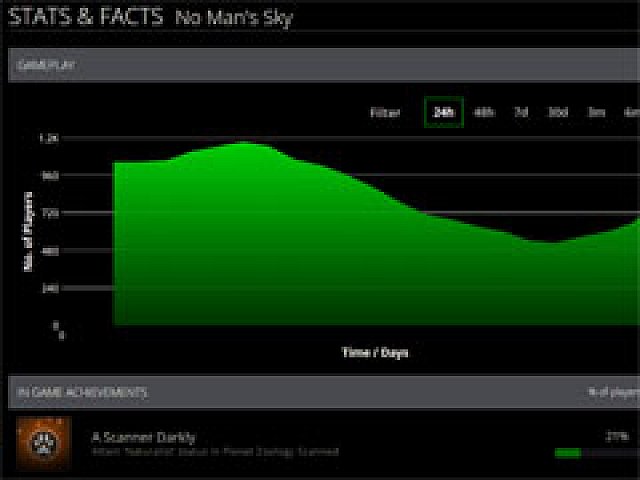Select the 7d filter option
This screenshot has height=480, width=640.
click(521, 112)
